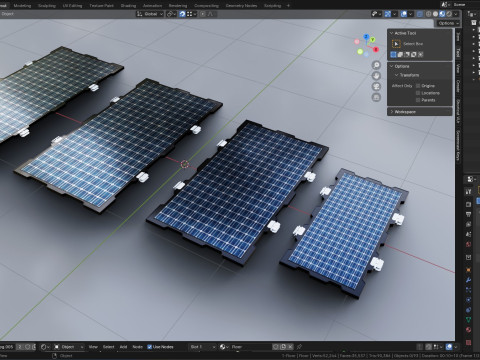Viewport: 480px width, 360px height.
Task: Select rendered viewport shading
Action: (449, 14)
